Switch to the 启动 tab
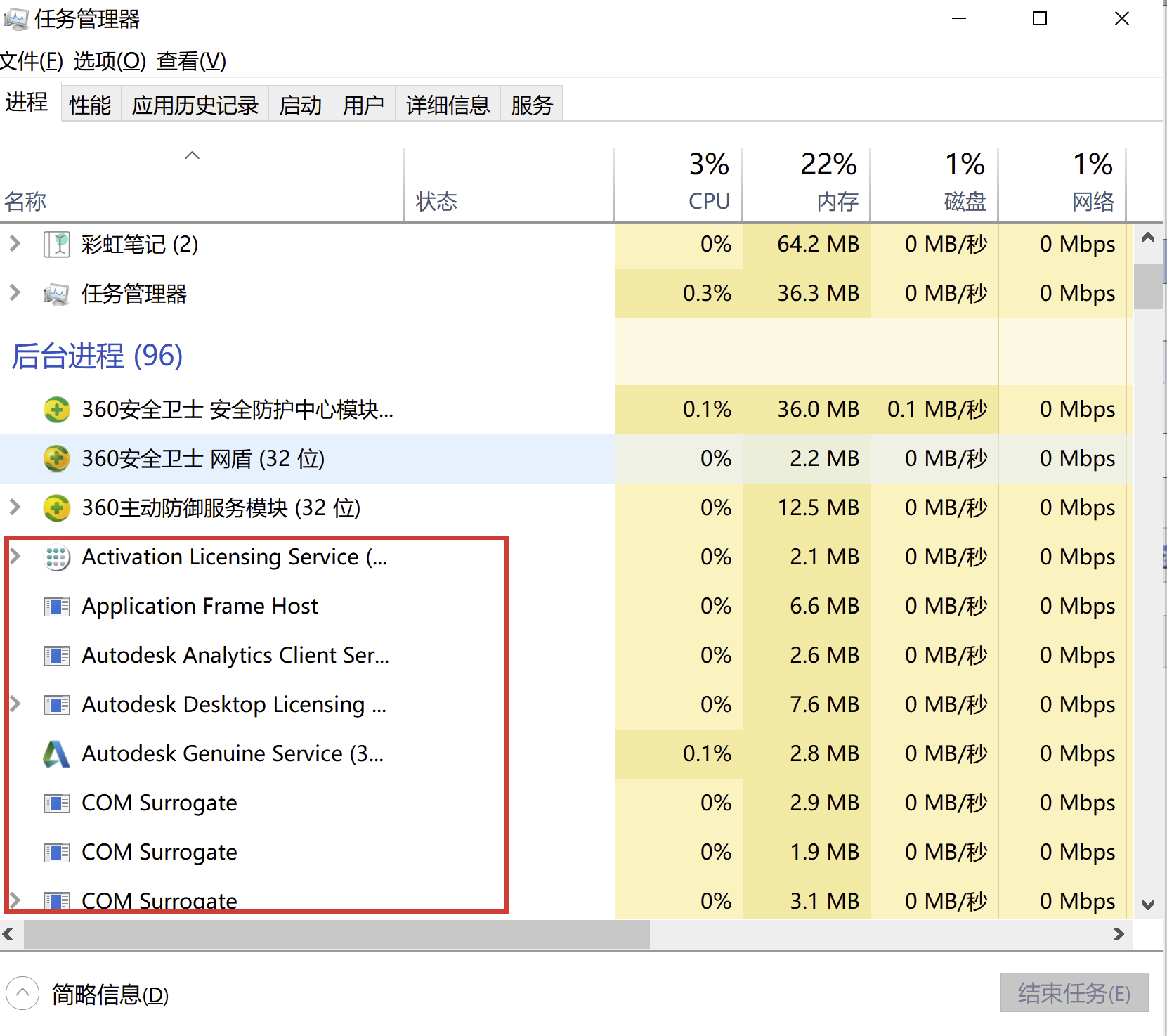This screenshot has height=1036, width=1167. [x=301, y=105]
